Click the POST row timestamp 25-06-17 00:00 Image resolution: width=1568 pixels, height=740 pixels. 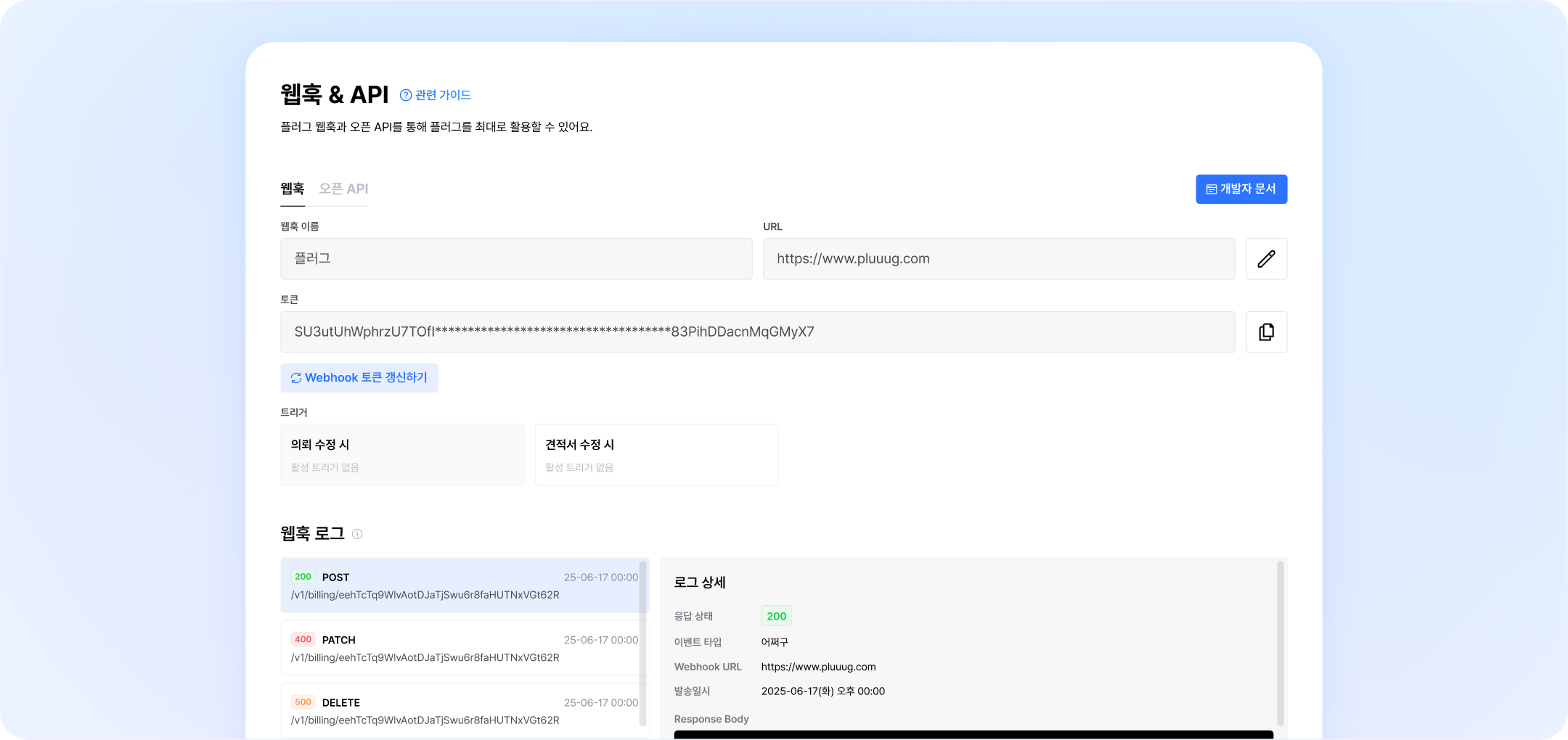click(601, 577)
